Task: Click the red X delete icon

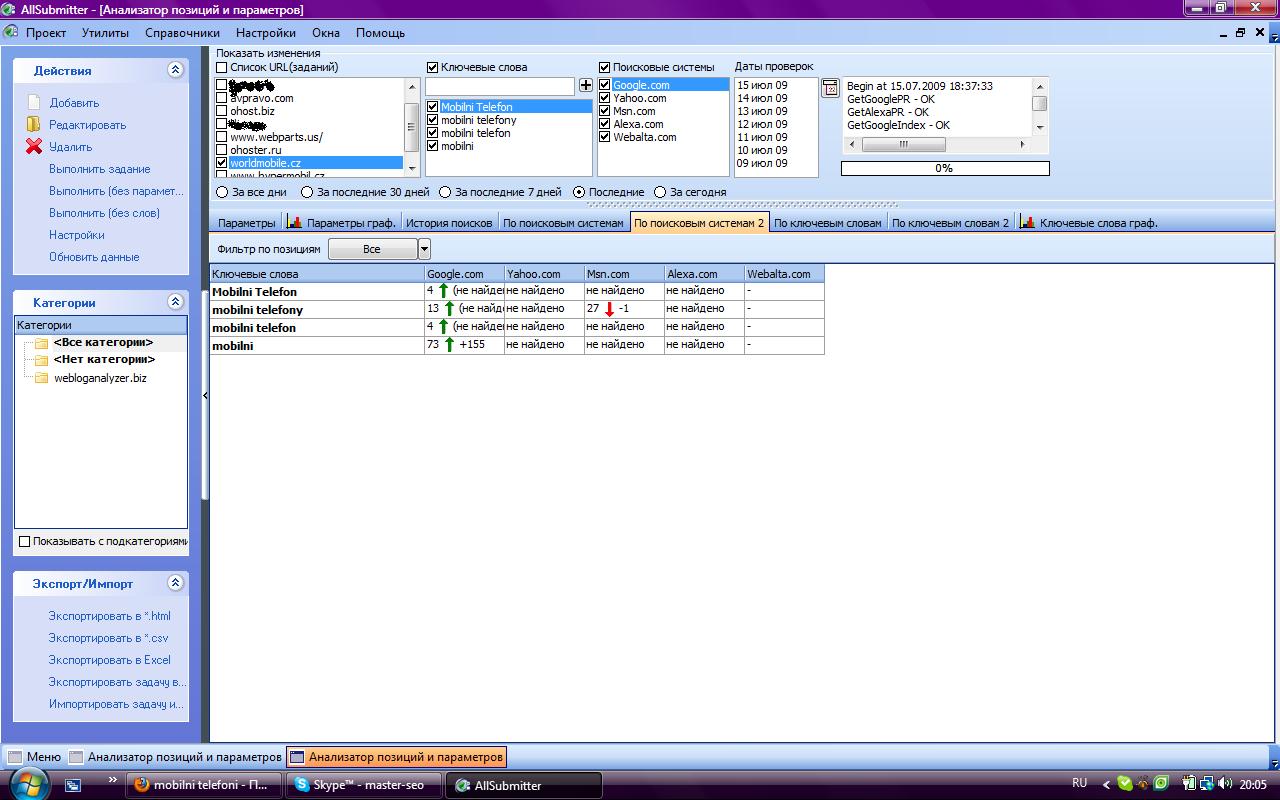Action: 34,147
